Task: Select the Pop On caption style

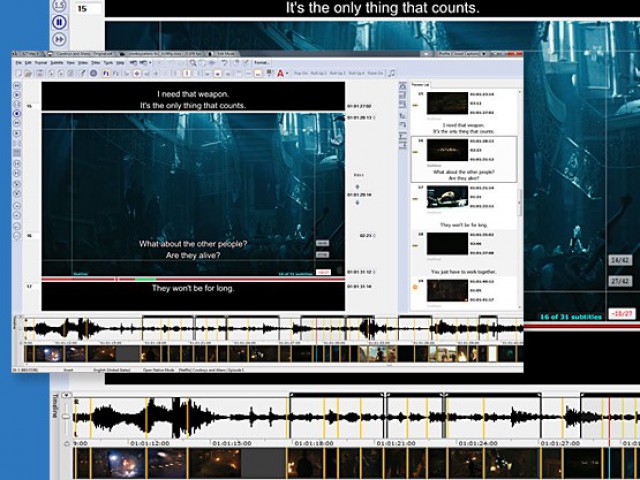Action: [300, 73]
